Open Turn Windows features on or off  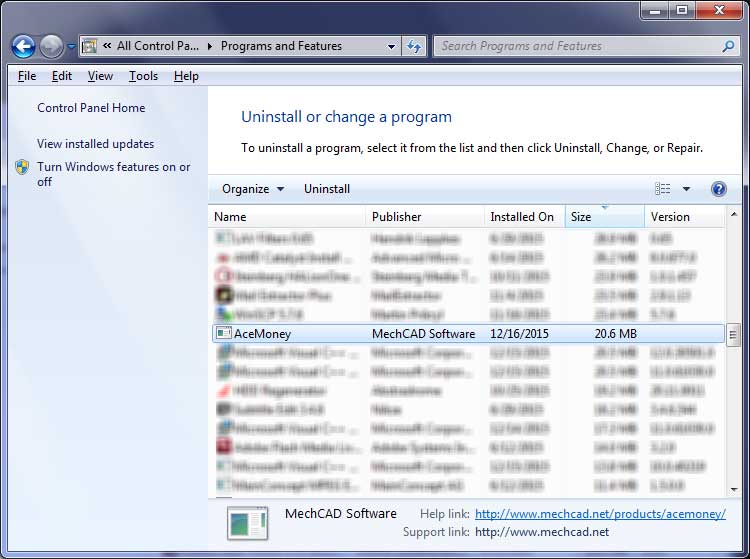[x=113, y=174]
